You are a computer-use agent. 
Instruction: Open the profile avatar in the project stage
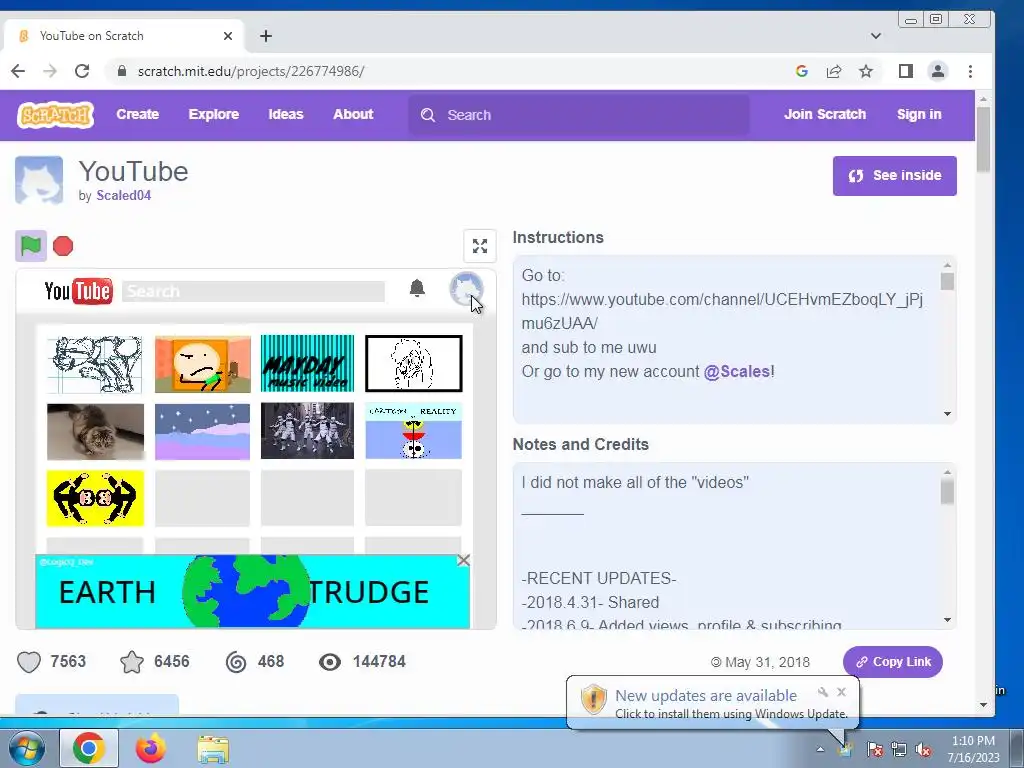466,289
